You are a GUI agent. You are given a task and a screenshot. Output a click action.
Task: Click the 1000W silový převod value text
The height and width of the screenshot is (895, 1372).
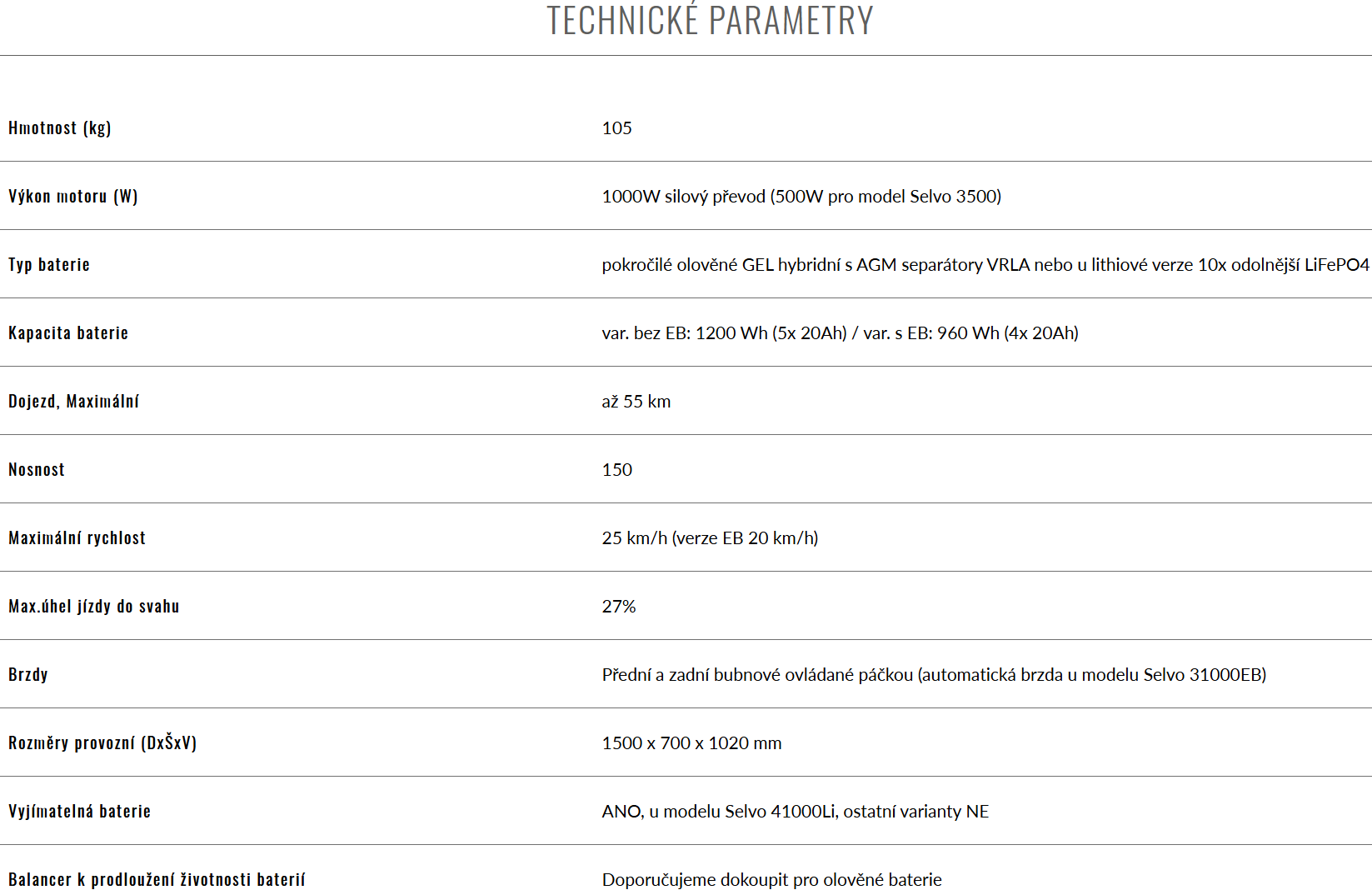pyautogui.click(x=801, y=196)
